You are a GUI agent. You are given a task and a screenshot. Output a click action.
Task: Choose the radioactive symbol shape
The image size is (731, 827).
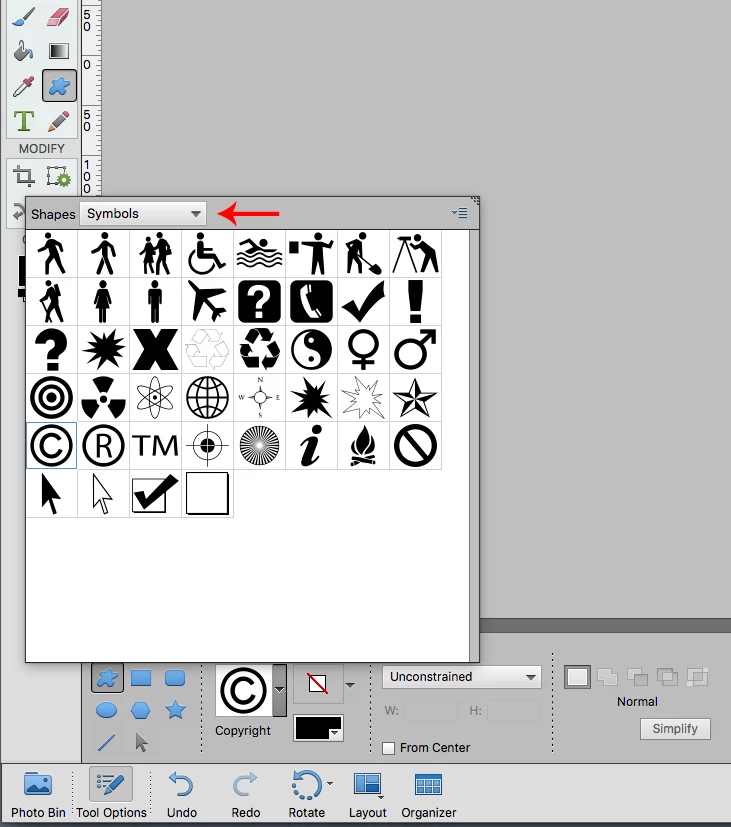coord(103,397)
